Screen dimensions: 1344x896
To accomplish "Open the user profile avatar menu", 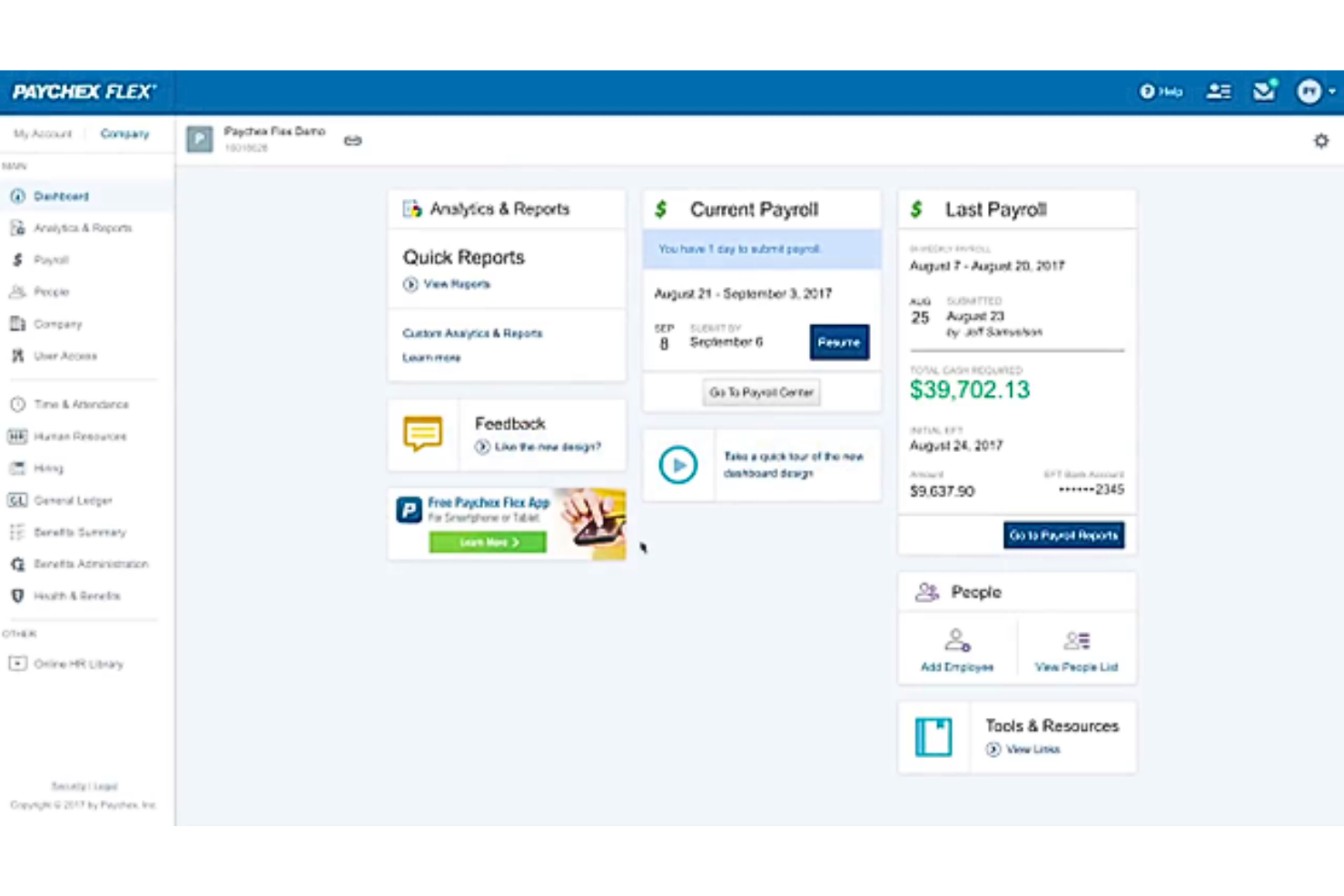I will (x=1314, y=92).
